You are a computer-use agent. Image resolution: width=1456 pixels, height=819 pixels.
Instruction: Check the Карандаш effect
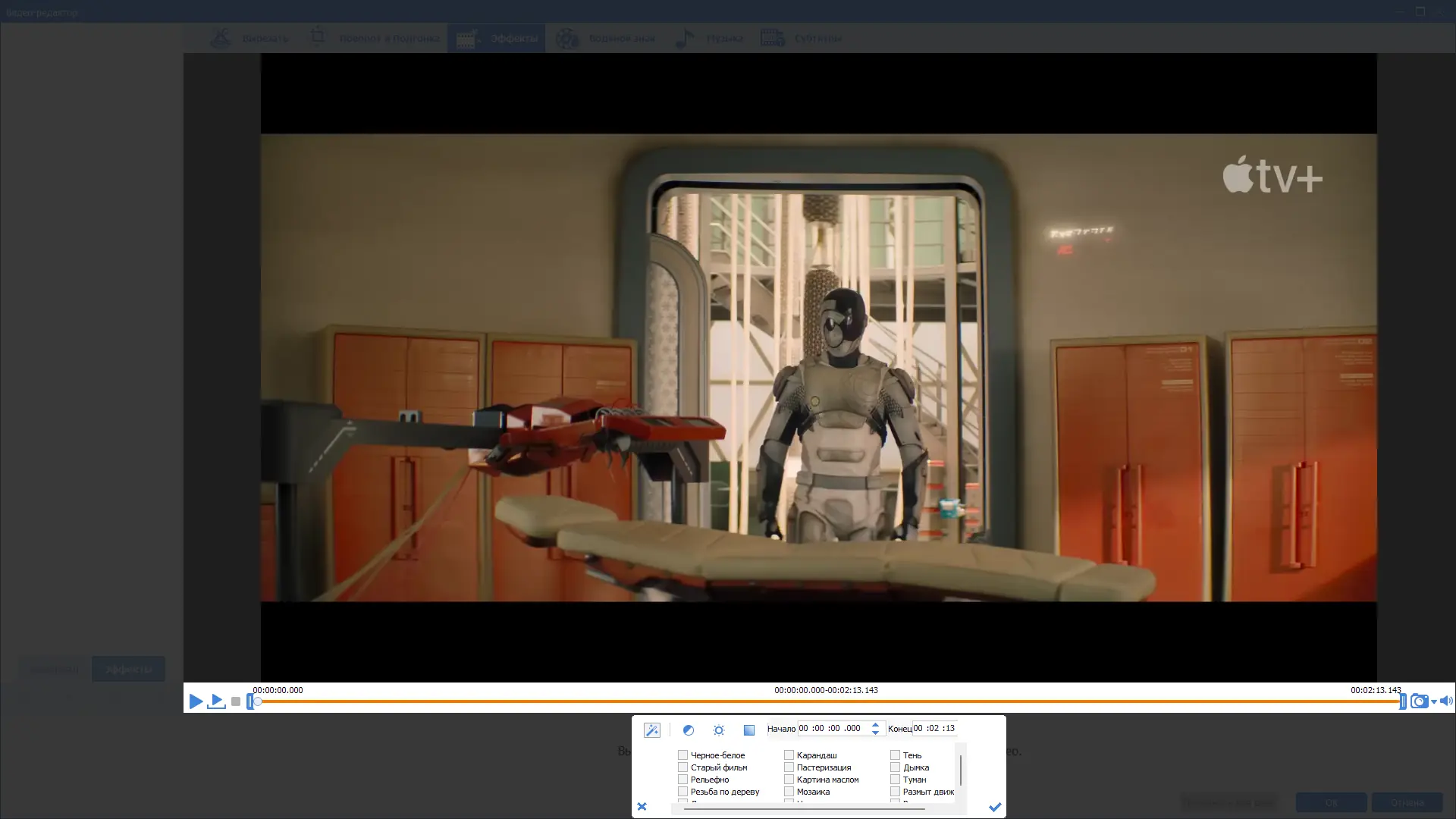pyautogui.click(x=789, y=755)
